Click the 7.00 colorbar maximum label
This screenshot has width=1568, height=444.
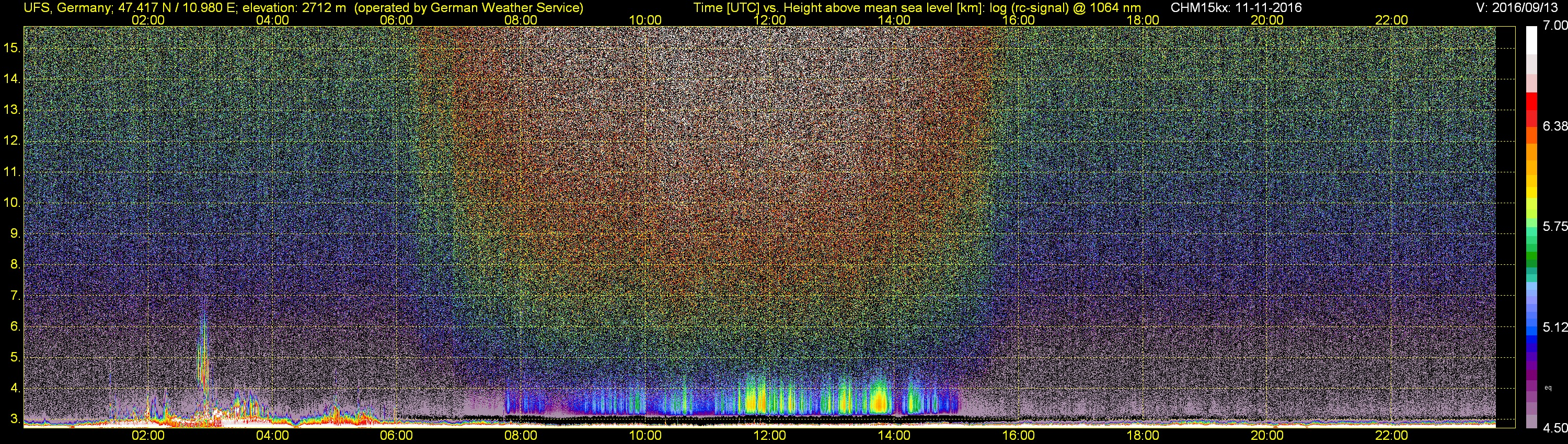tap(1554, 25)
